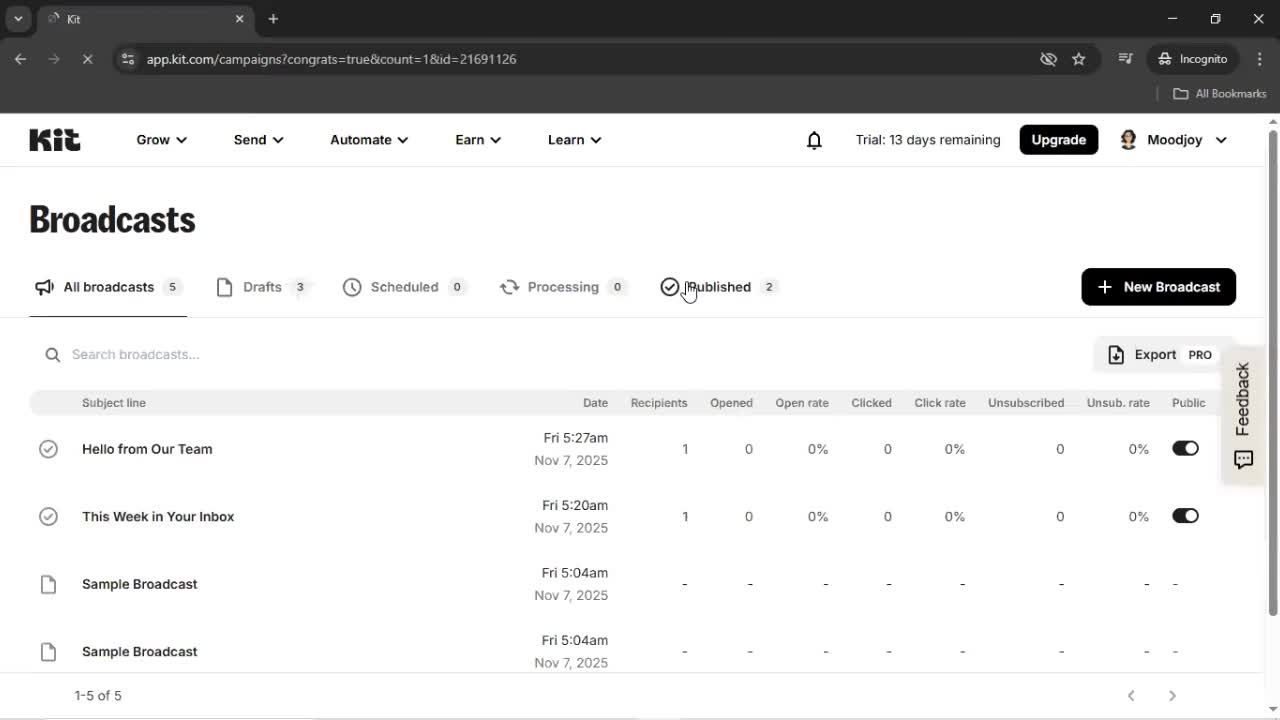Click the eye visibility icon in the address bar
The height and width of the screenshot is (720, 1280).
click(1048, 59)
